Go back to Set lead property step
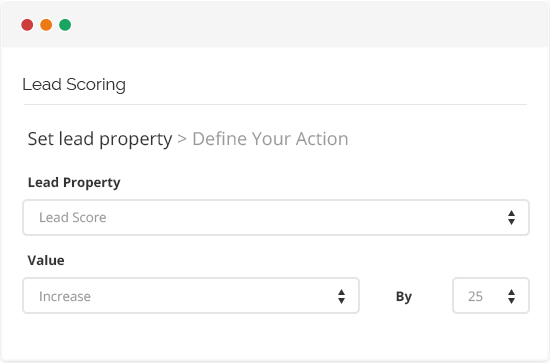This screenshot has height=363, width=550. 100,139
